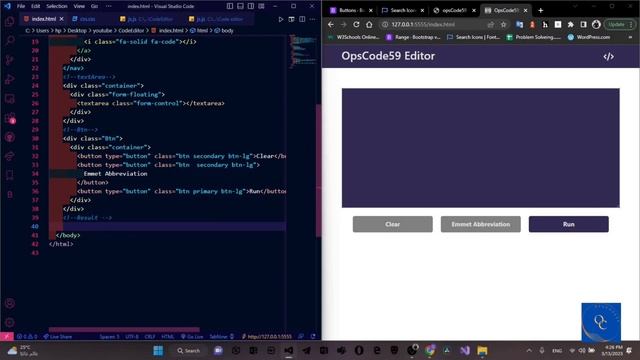The image size is (640, 360).
Task: Click the Clear button on the page
Action: [x=393, y=224]
